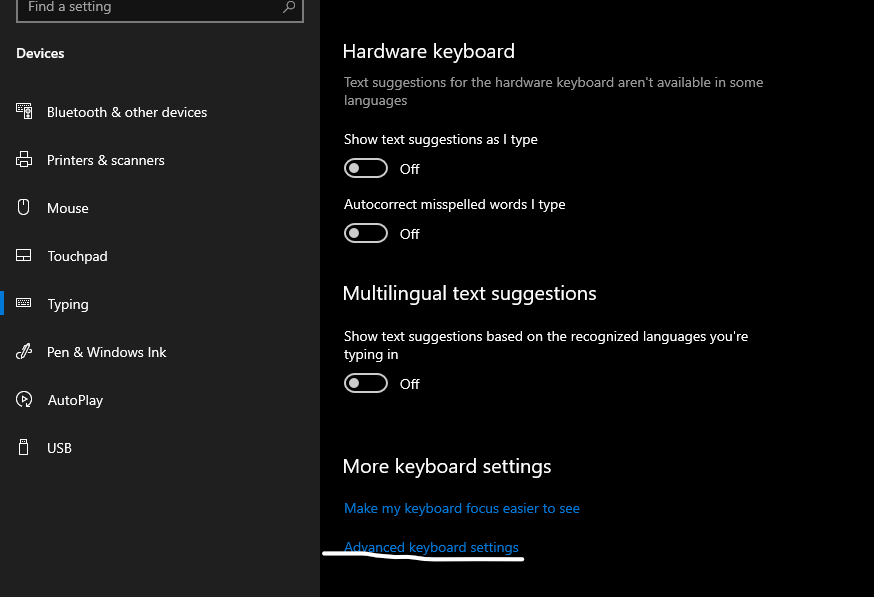Click the Mouse icon in sidebar
874x597 pixels.
(x=23, y=207)
